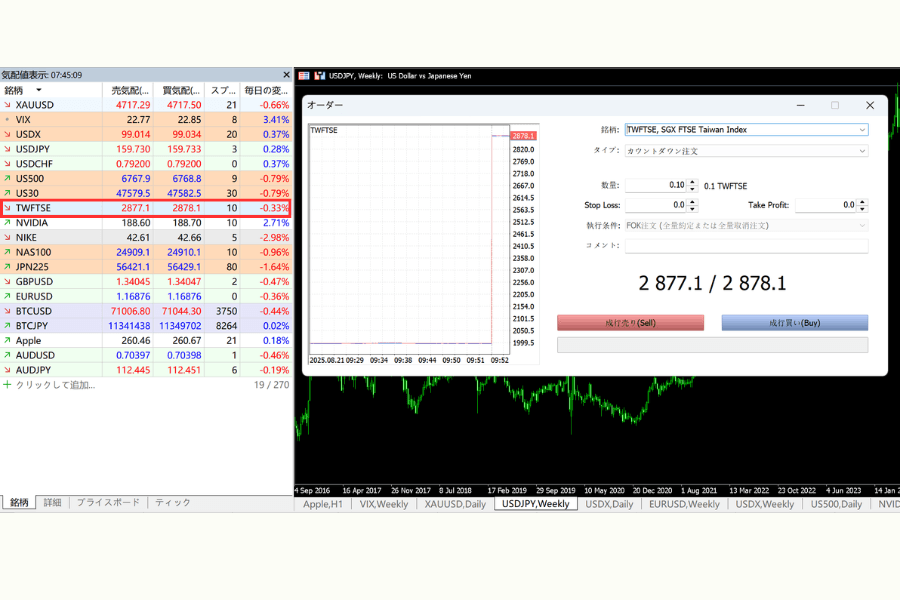Image resolution: width=900 pixels, height=600 pixels.
Task: Open the XAUUSD,Daily chart tab
Action: (x=456, y=505)
